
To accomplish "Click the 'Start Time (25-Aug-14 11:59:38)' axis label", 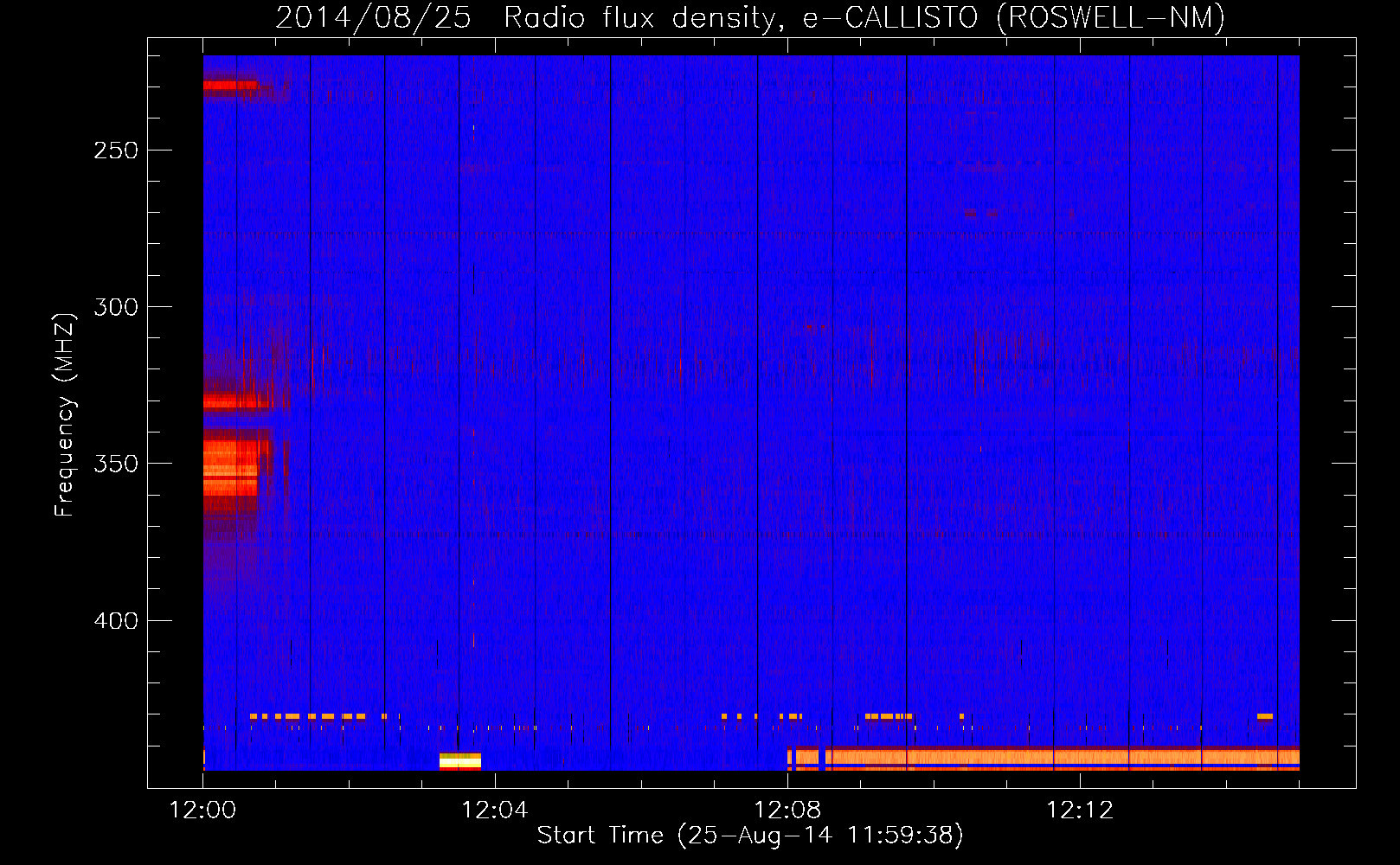I will 750,836.
